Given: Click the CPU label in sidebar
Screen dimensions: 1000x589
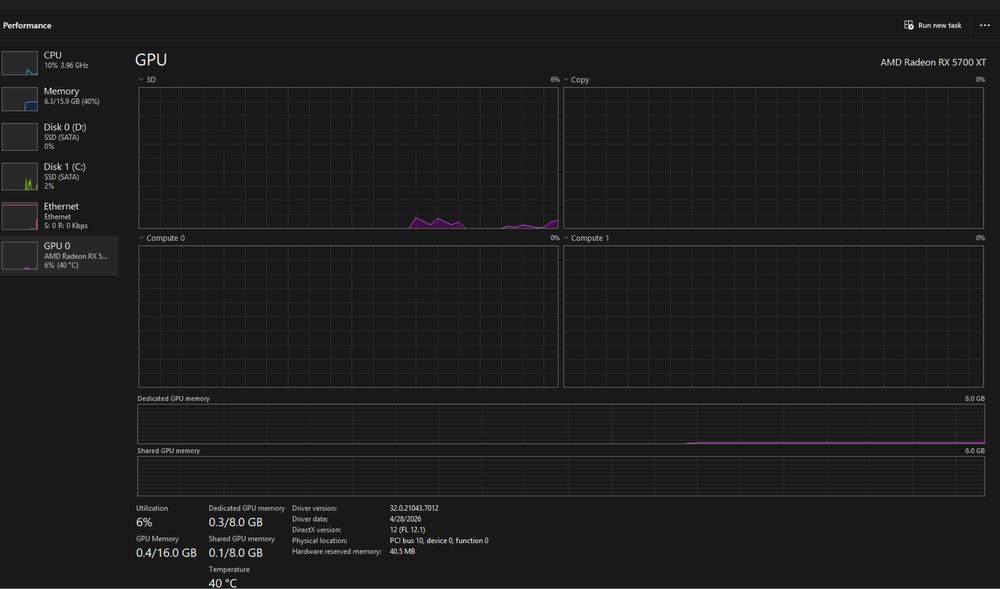Looking at the screenshot, I should [x=53, y=55].
